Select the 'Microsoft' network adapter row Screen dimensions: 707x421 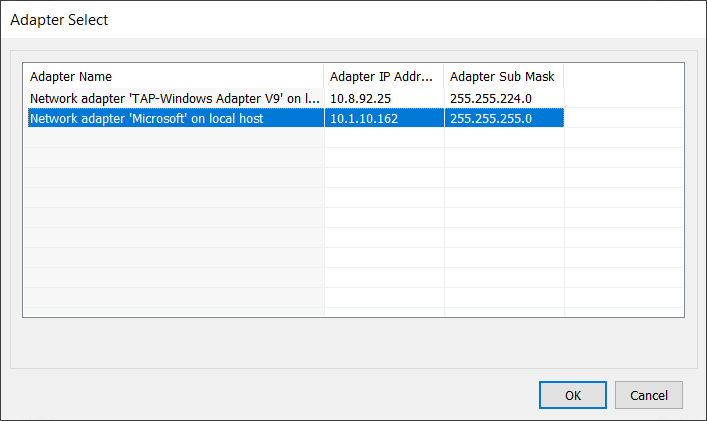click(296, 118)
